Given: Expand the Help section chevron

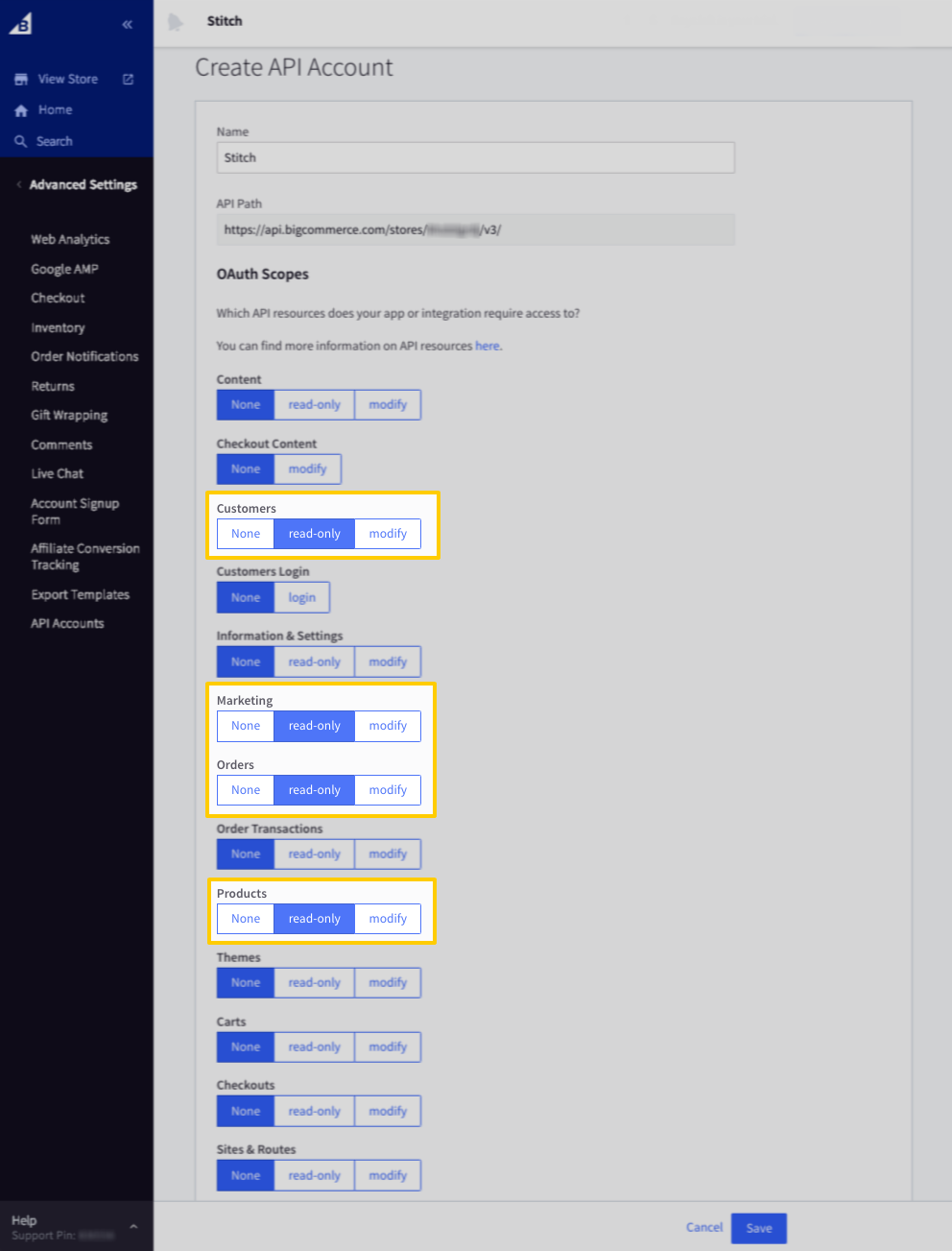Looking at the screenshot, I should click(133, 1225).
